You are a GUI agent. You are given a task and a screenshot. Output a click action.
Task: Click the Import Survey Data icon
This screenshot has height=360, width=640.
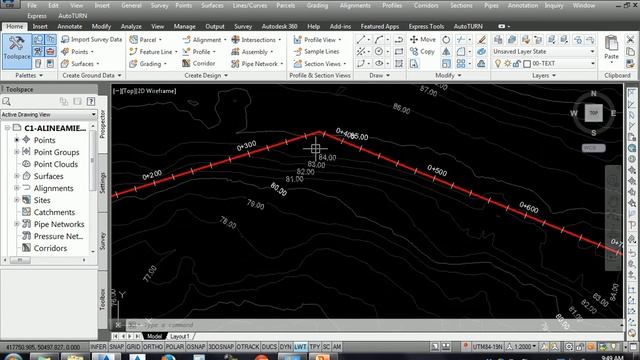[x=65, y=40]
